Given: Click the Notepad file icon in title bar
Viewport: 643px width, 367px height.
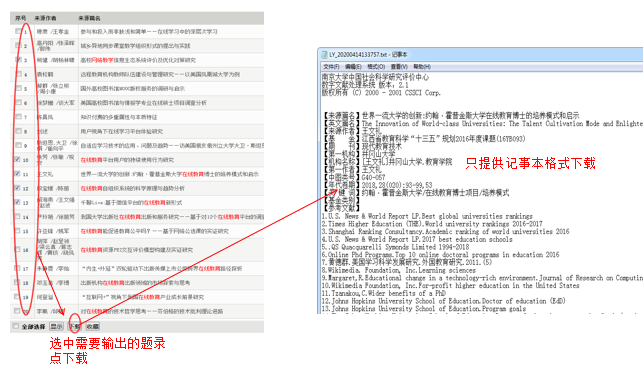Looking at the screenshot, I should point(324,54).
